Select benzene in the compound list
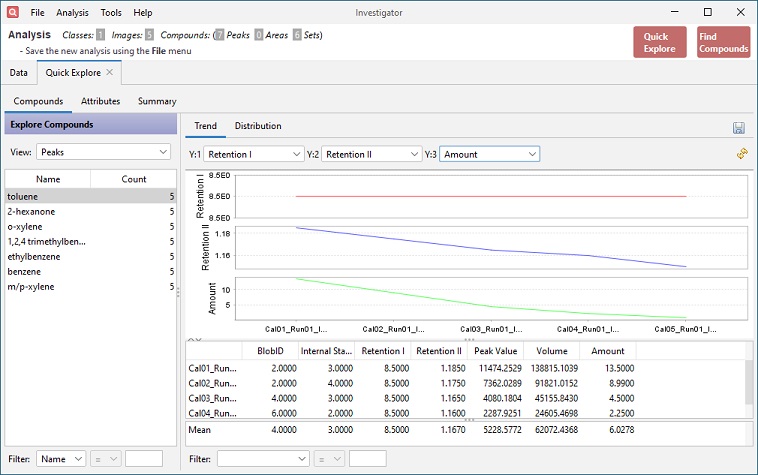758x475 pixels. tap(90, 271)
